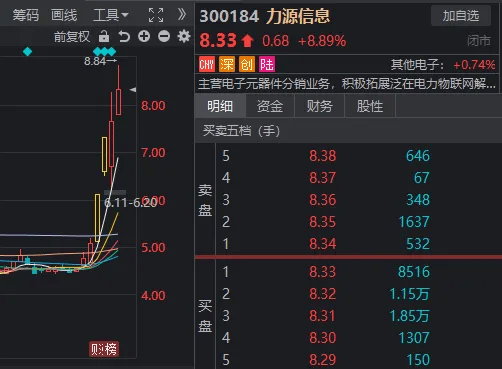Zoom in the chart with plus icon
The width and height of the screenshot is (502, 369).
(144, 36)
